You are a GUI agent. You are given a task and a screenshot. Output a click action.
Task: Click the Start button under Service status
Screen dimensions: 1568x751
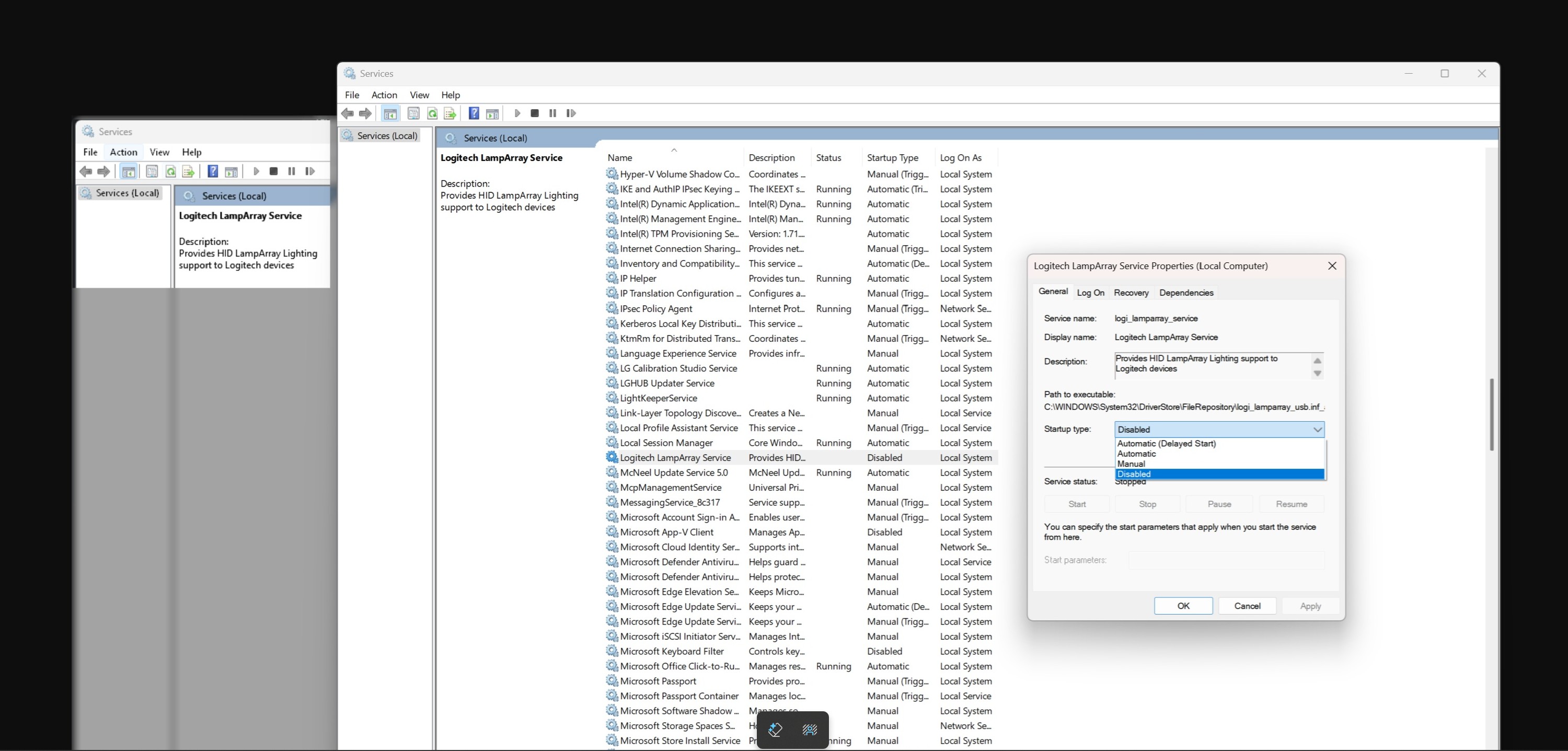[1076, 504]
